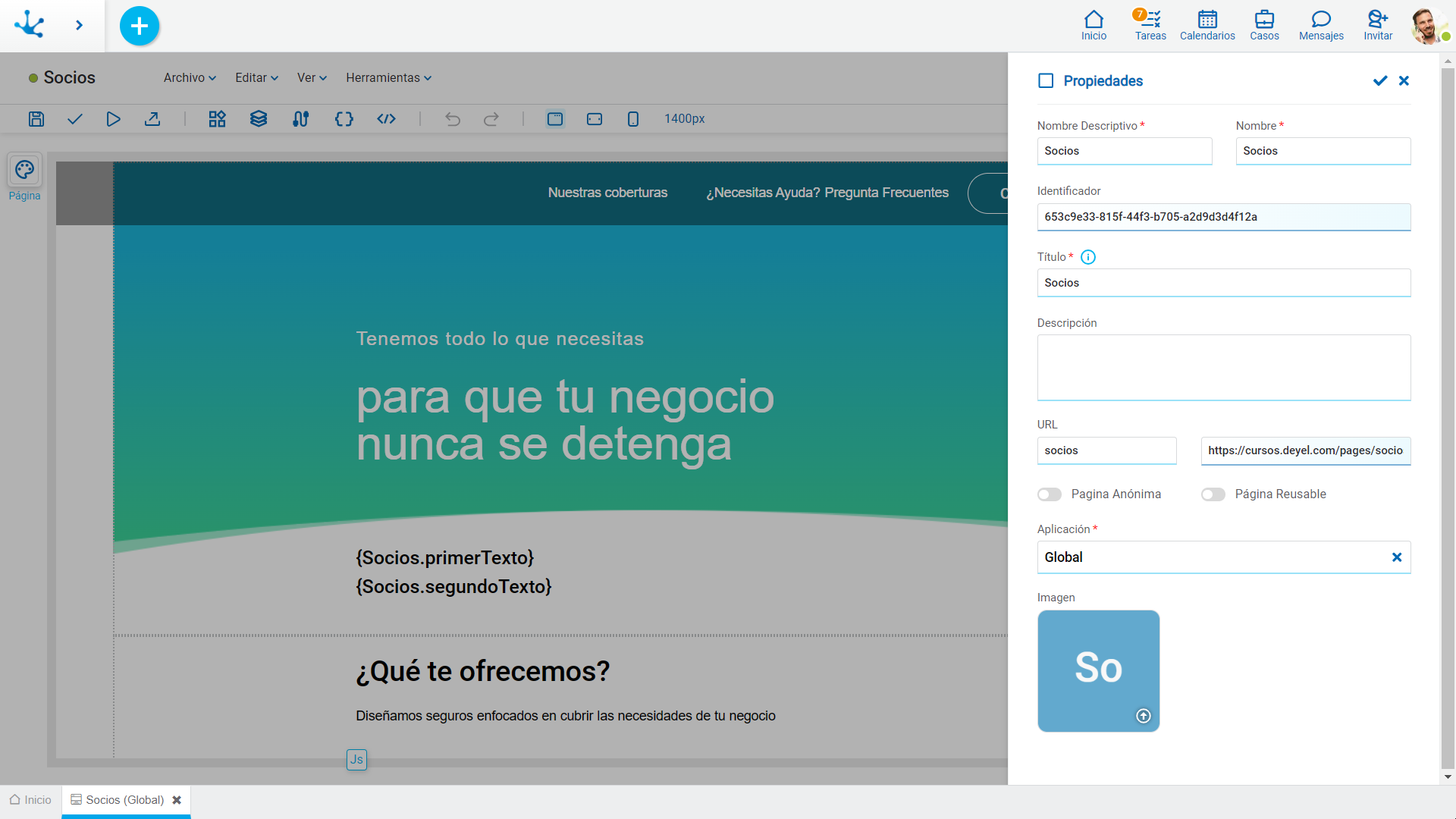
Task: Toggle Pagina Anónima switch
Action: click(1050, 494)
